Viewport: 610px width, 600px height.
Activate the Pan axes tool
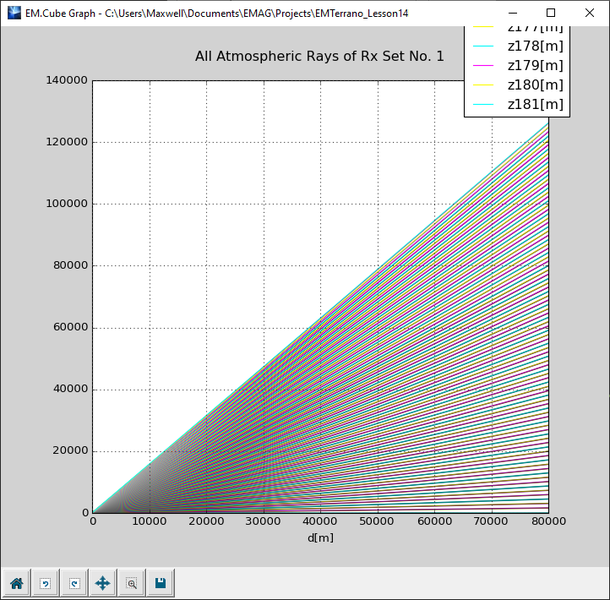coord(102,583)
